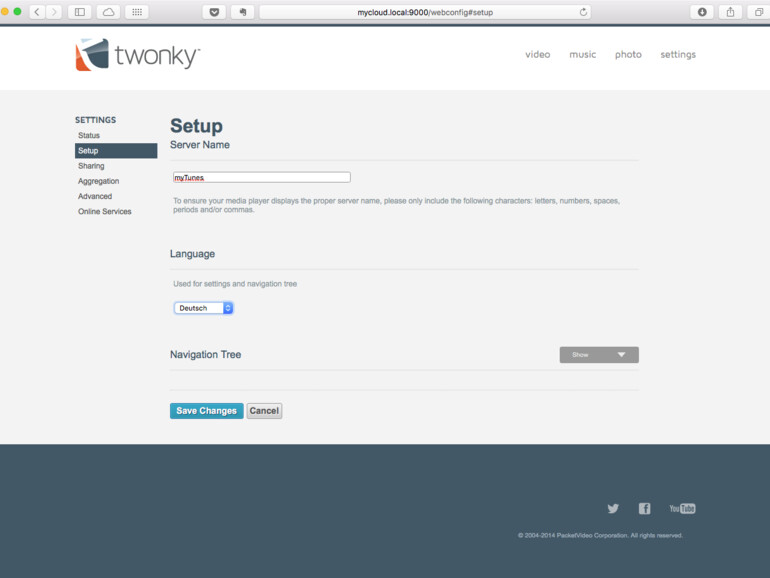Show all tabs icon
770x578 pixels.
pos(759,12)
